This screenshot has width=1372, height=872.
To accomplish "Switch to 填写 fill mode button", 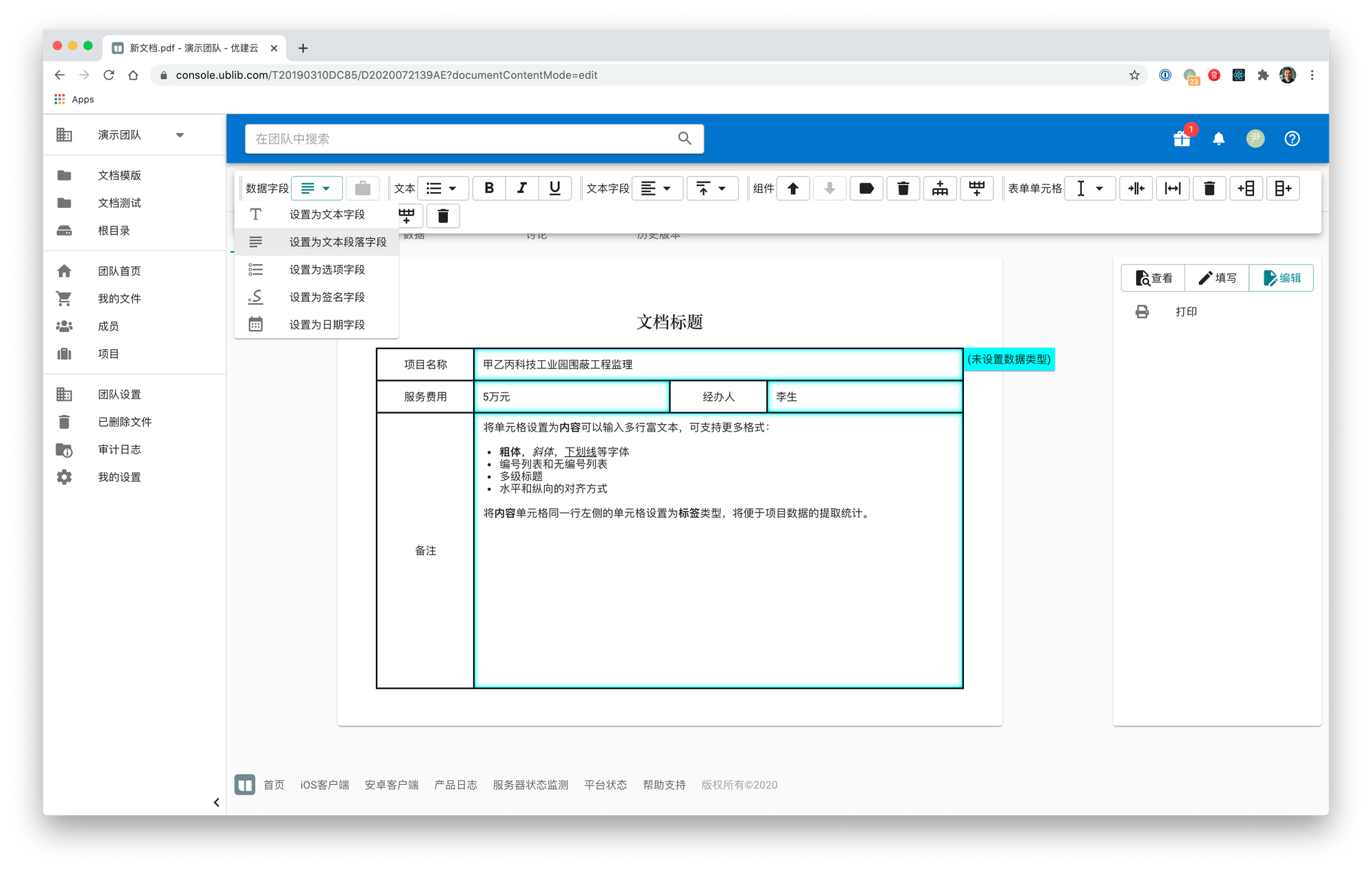I will pyautogui.click(x=1217, y=278).
